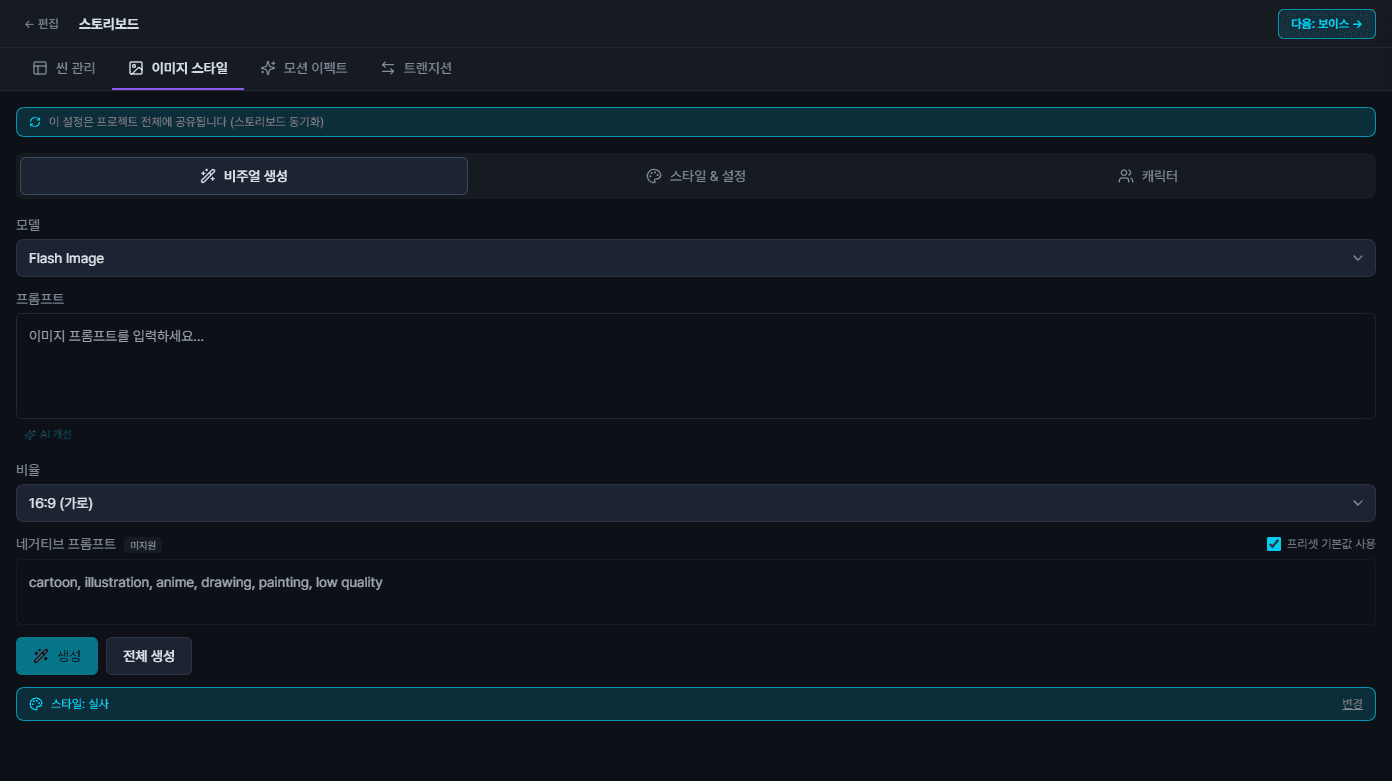The width and height of the screenshot is (1392, 781).
Task: Click the 미지원 badge next to 네거티브 프롬프트
Action: [143, 545]
